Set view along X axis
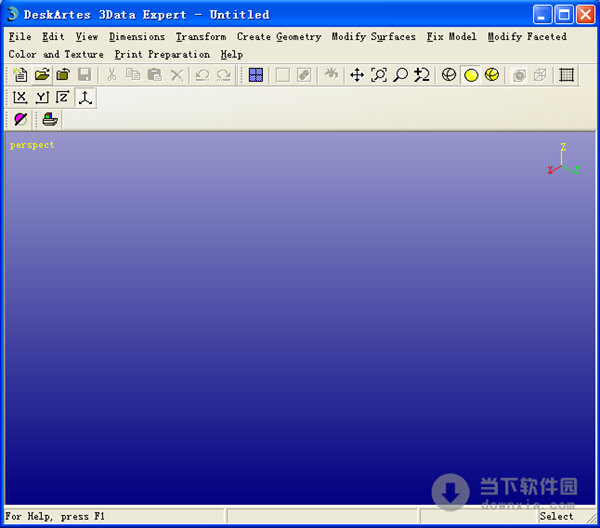600x528 pixels. [x=20, y=98]
